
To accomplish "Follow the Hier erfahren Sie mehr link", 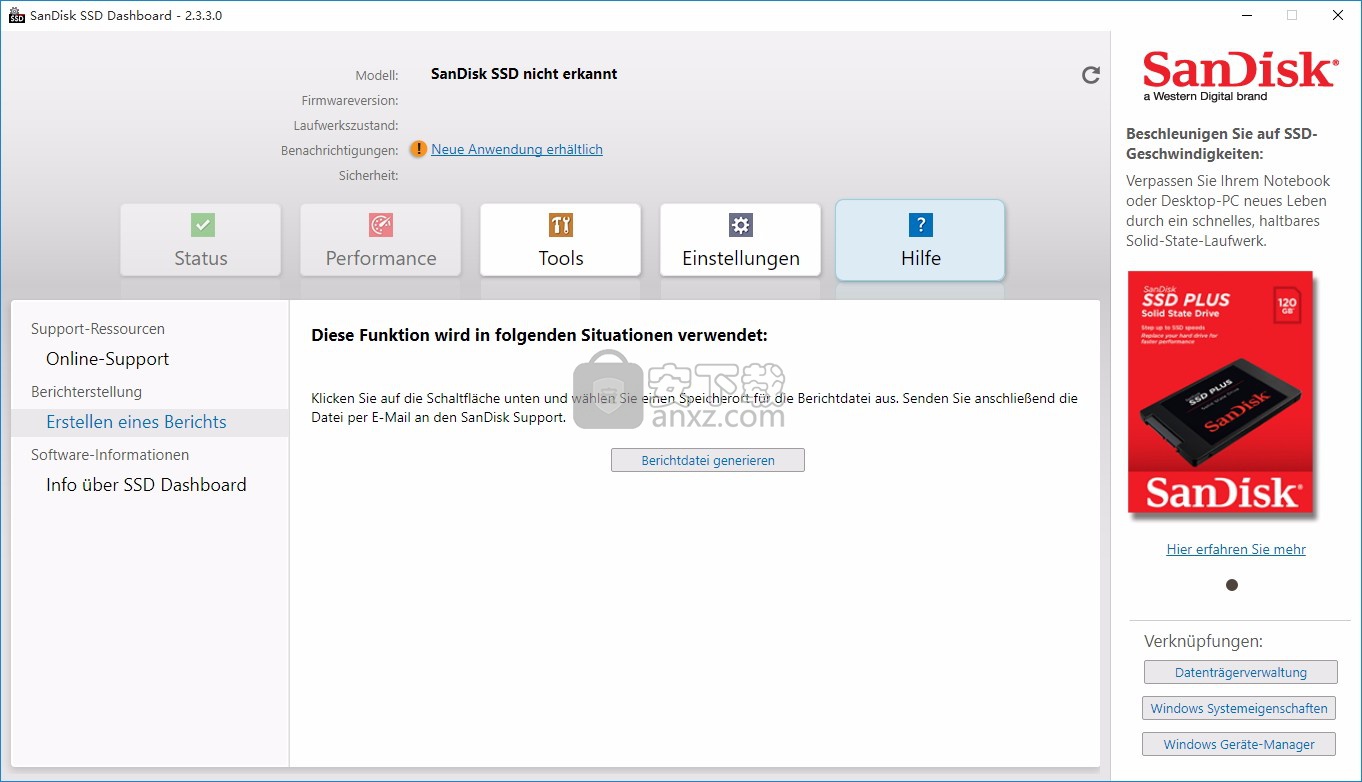I will (1236, 549).
